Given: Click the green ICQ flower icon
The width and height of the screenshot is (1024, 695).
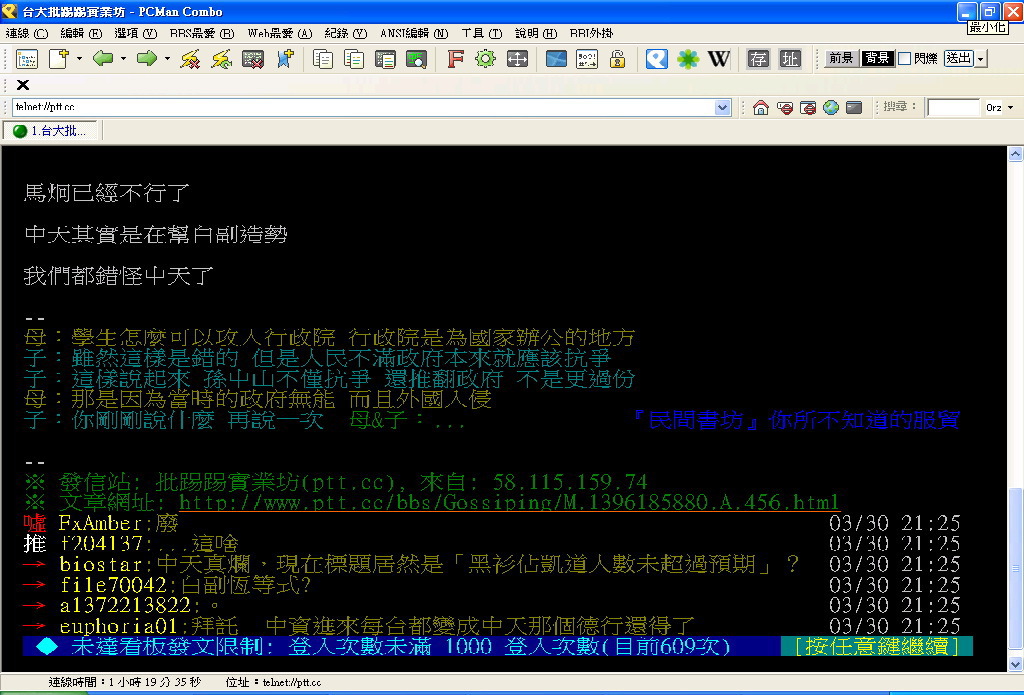Looking at the screenshot, I should [x=688, y=59].
